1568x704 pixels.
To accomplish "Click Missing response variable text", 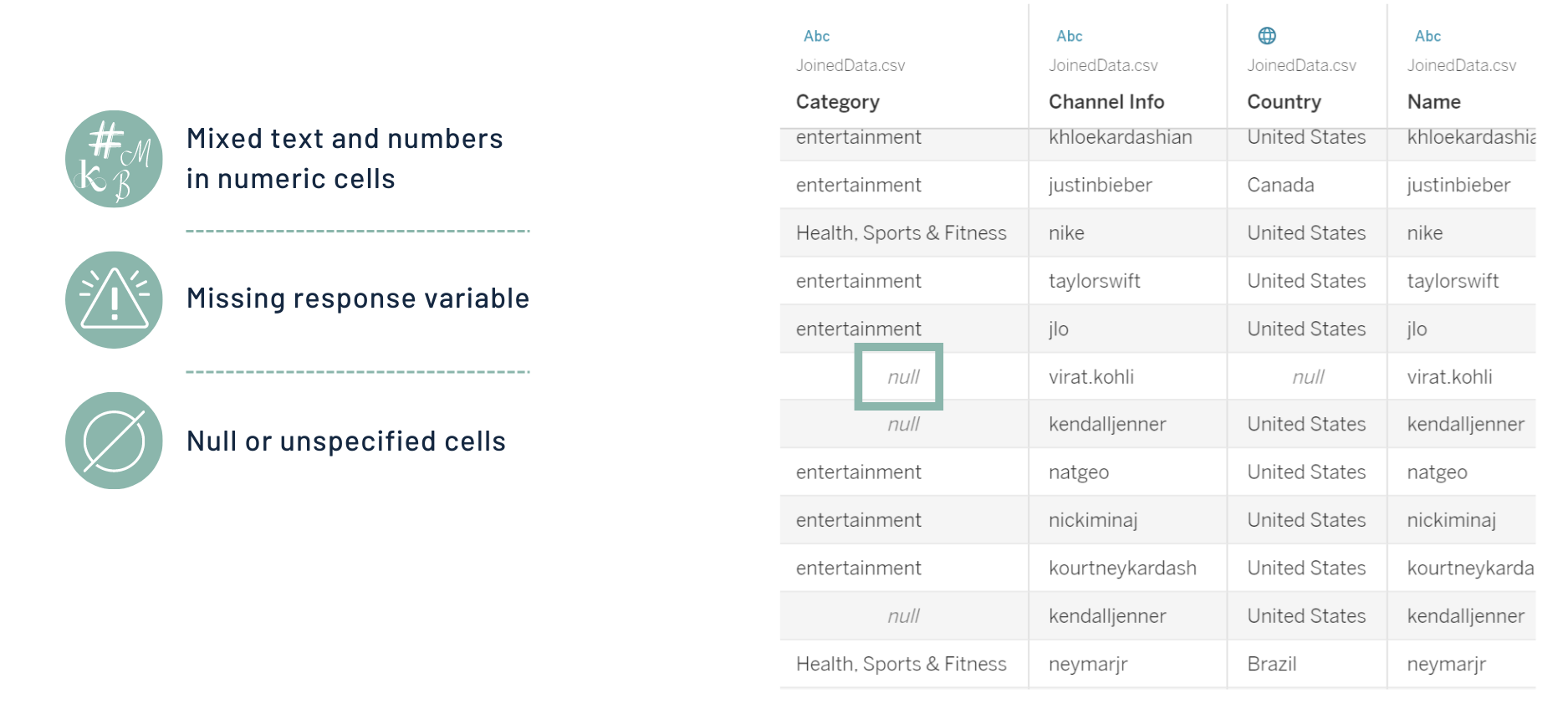I will 358,298.
